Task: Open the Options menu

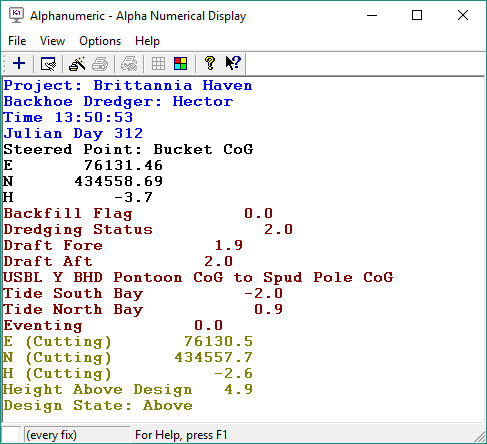Action: (100, 41)
